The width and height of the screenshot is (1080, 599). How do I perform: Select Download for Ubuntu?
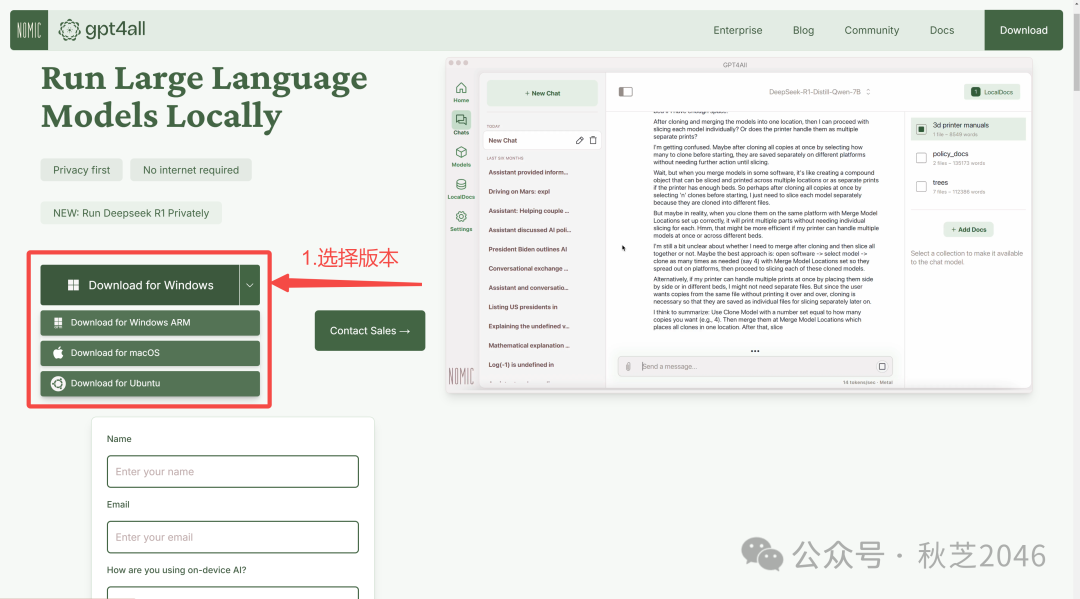point(150,383)
